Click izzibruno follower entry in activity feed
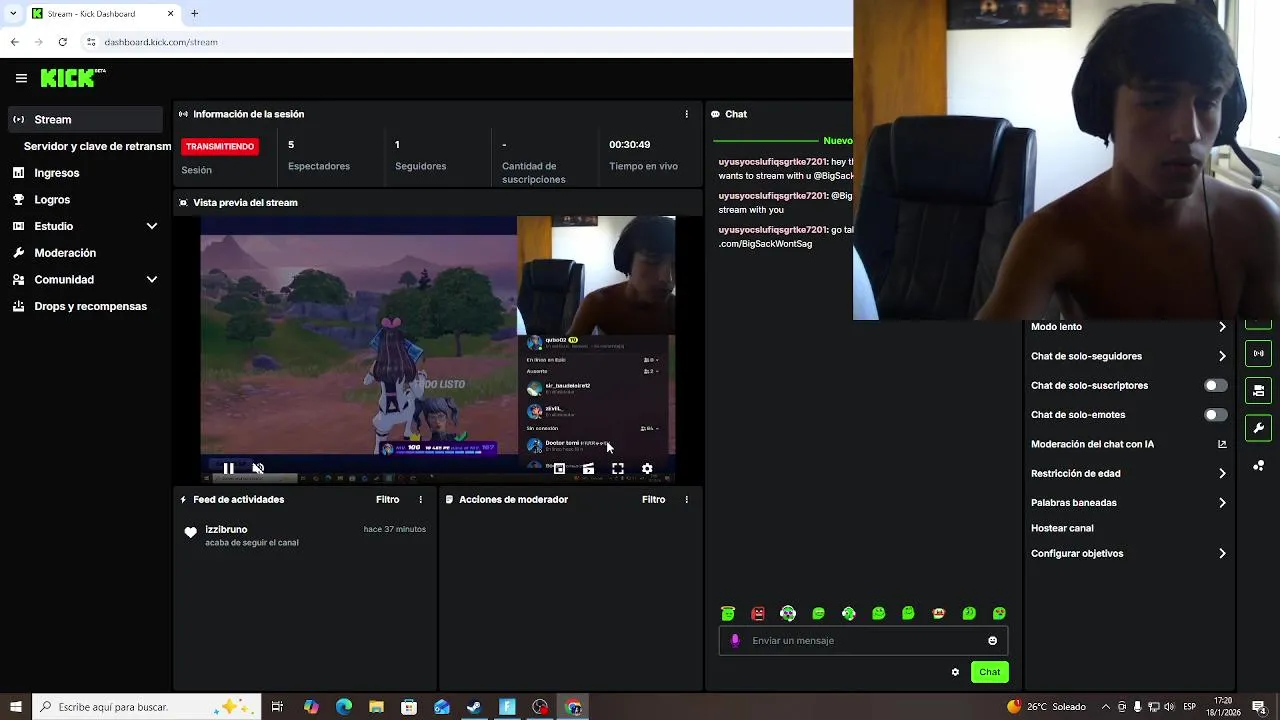This screenshot has height=720, width=1280. (x=305, y=535)
